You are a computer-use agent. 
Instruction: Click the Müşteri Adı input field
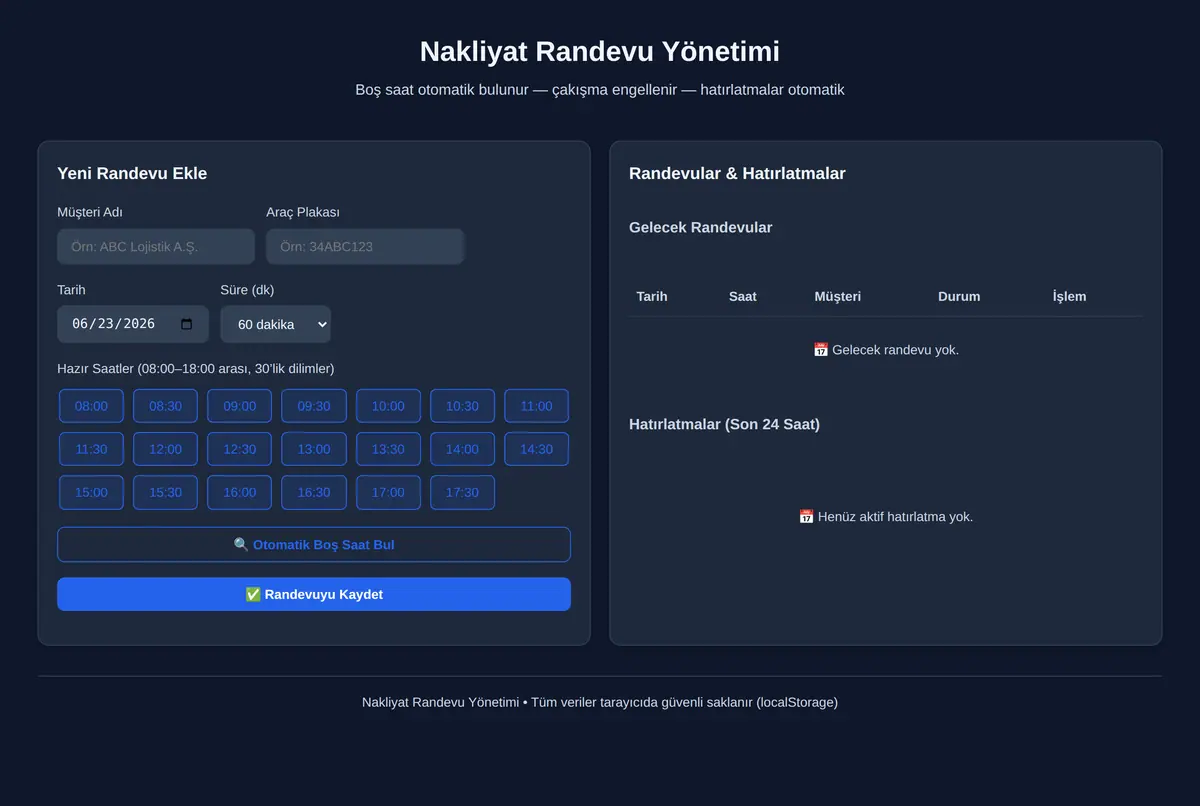point(156,247)
